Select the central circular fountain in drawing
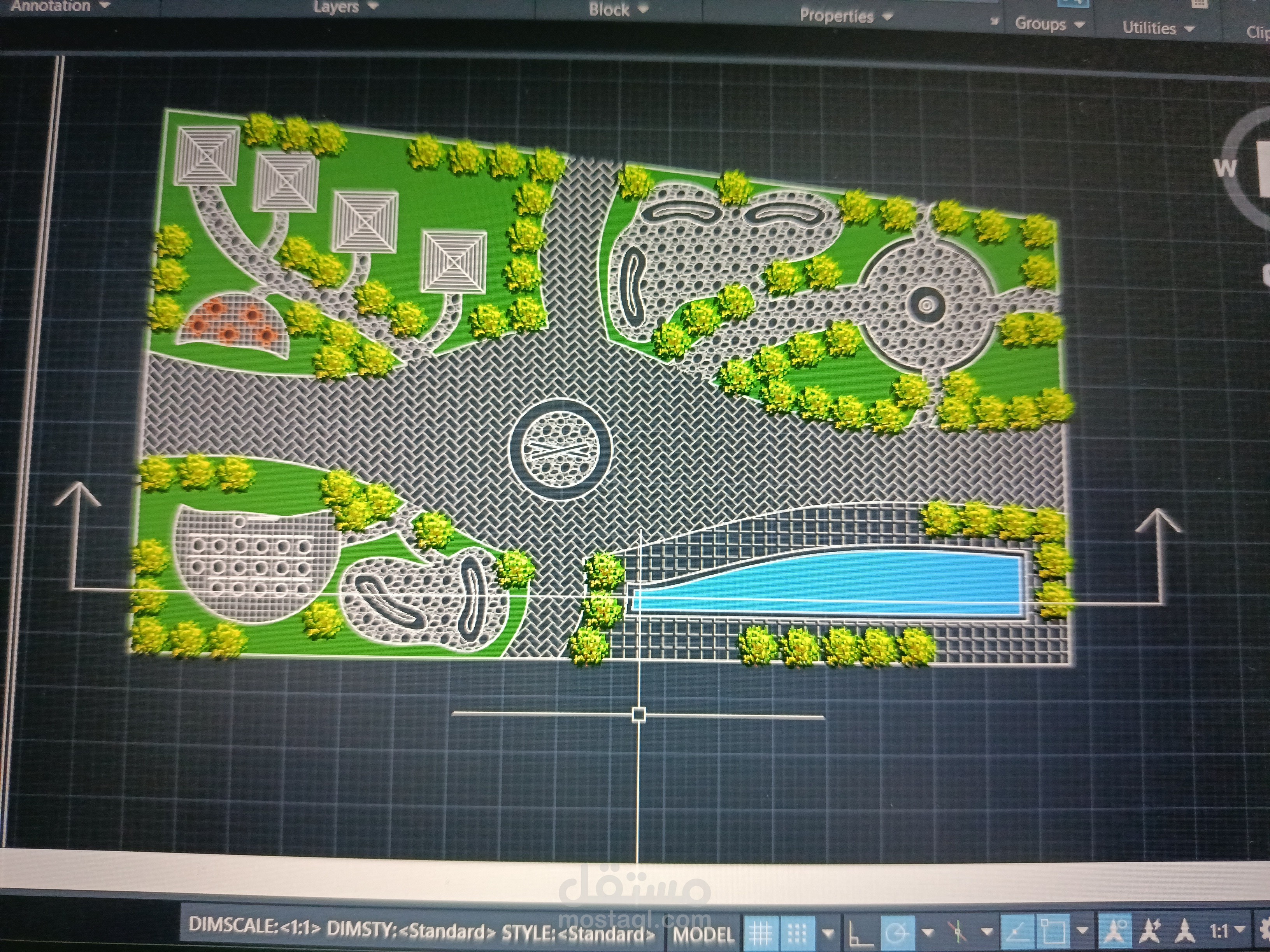This screenshot has height=952, width=1270. [561, 449]
